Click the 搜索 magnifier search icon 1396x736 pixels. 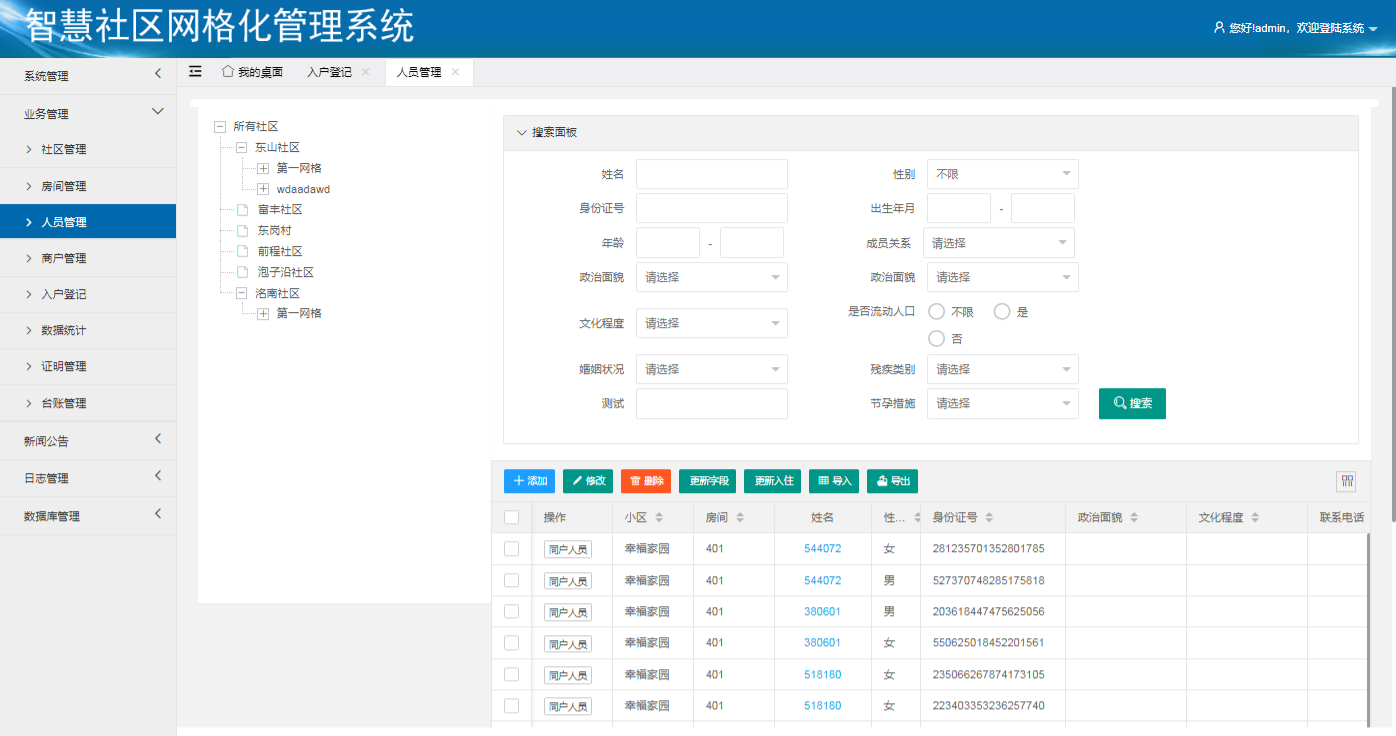click(1120, 403)
